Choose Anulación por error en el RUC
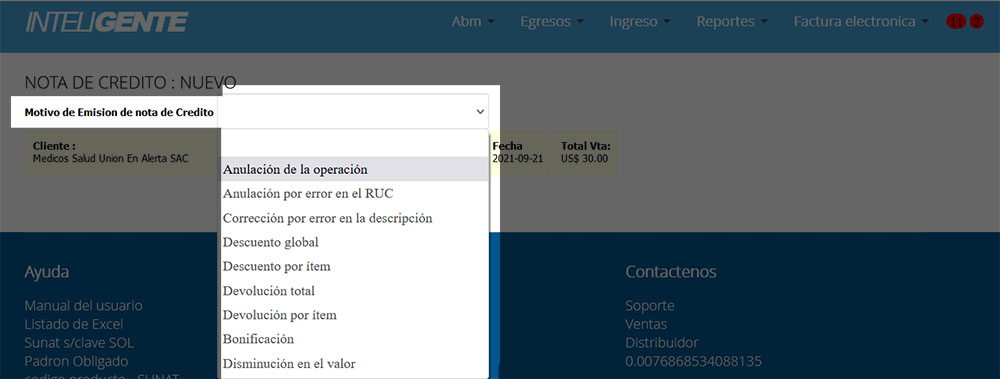The image size is (1000, 379). click(355, 193)
